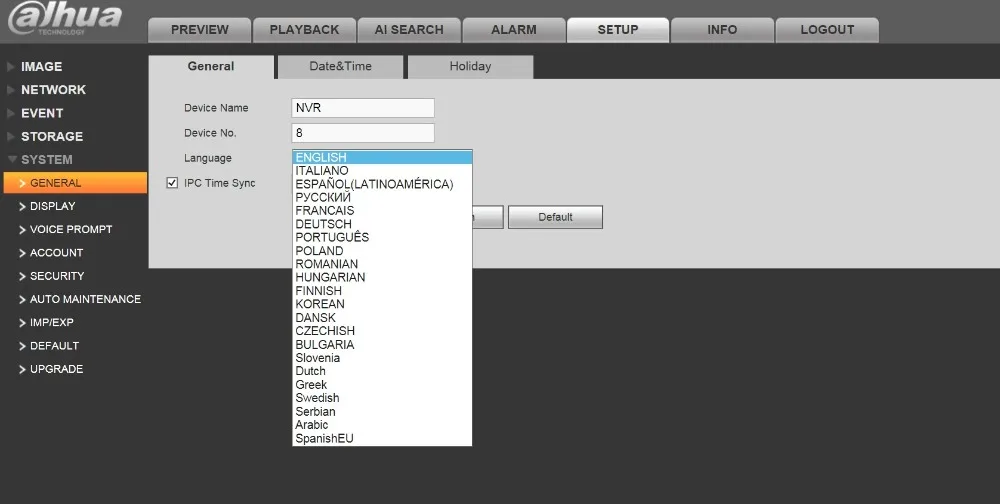
Task: Select Arabic language option
Action: tap(382, 425)
